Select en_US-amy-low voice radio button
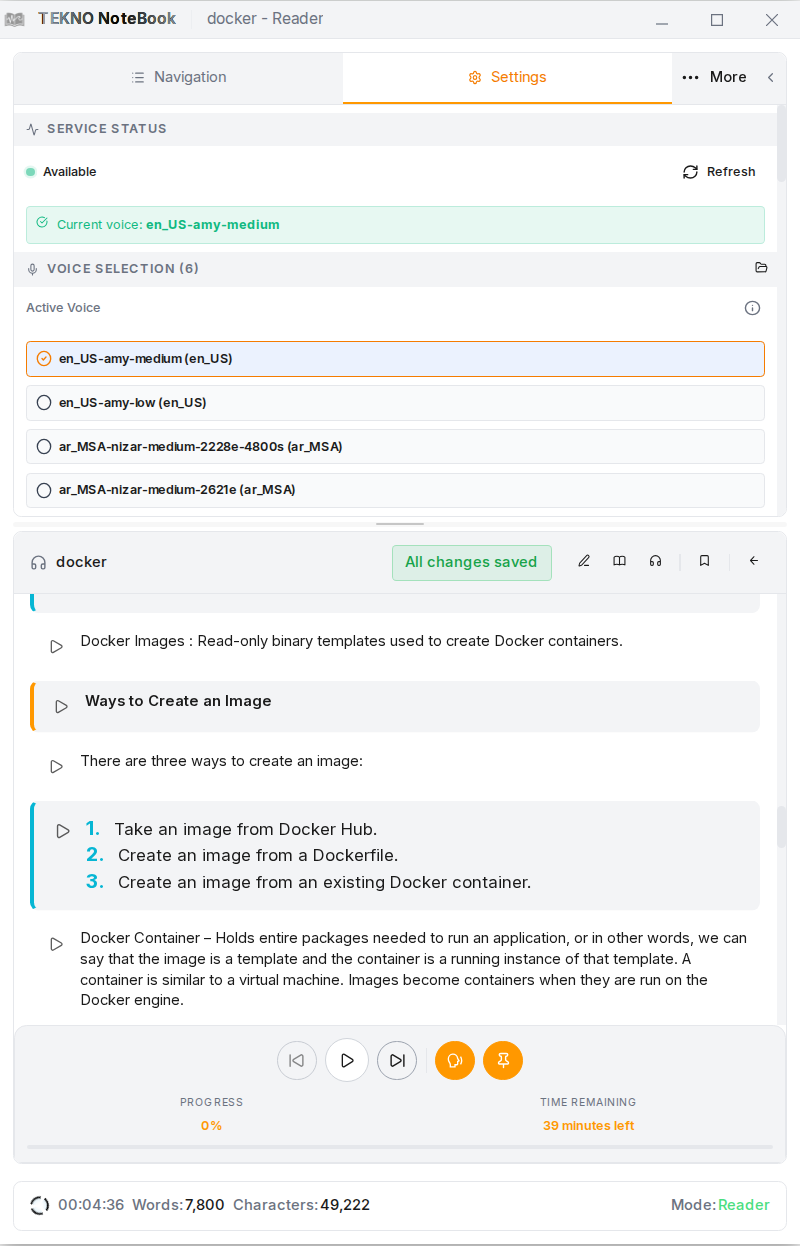Viewport: 800px width, 1246px height. [44, 403]
